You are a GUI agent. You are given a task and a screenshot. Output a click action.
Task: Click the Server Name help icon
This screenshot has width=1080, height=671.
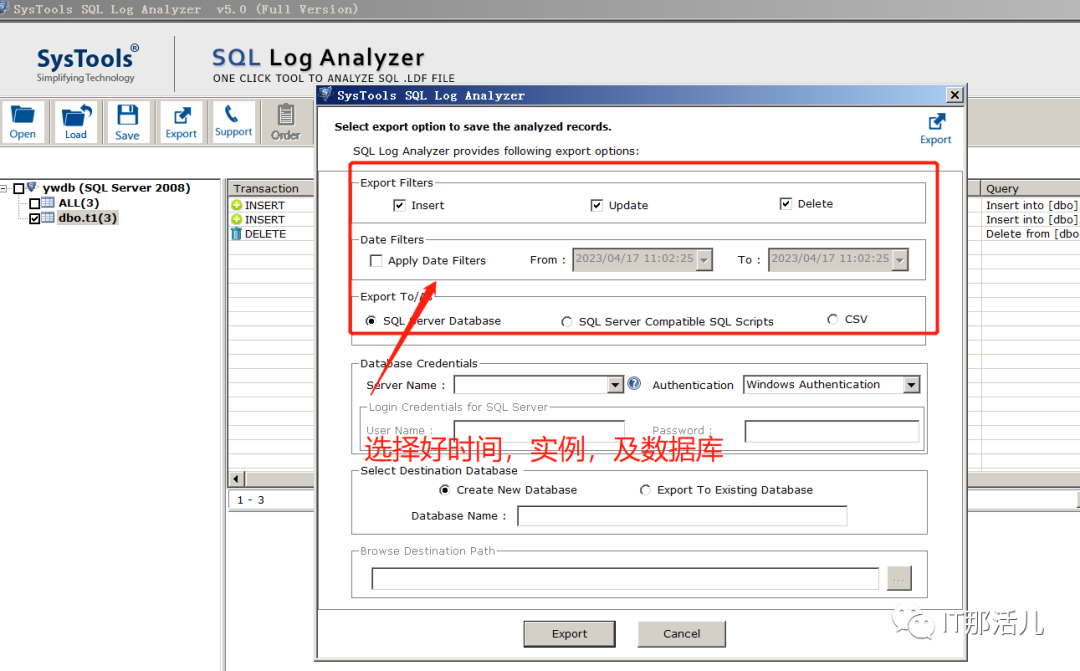pyautogui.click(x=634, y=384)
